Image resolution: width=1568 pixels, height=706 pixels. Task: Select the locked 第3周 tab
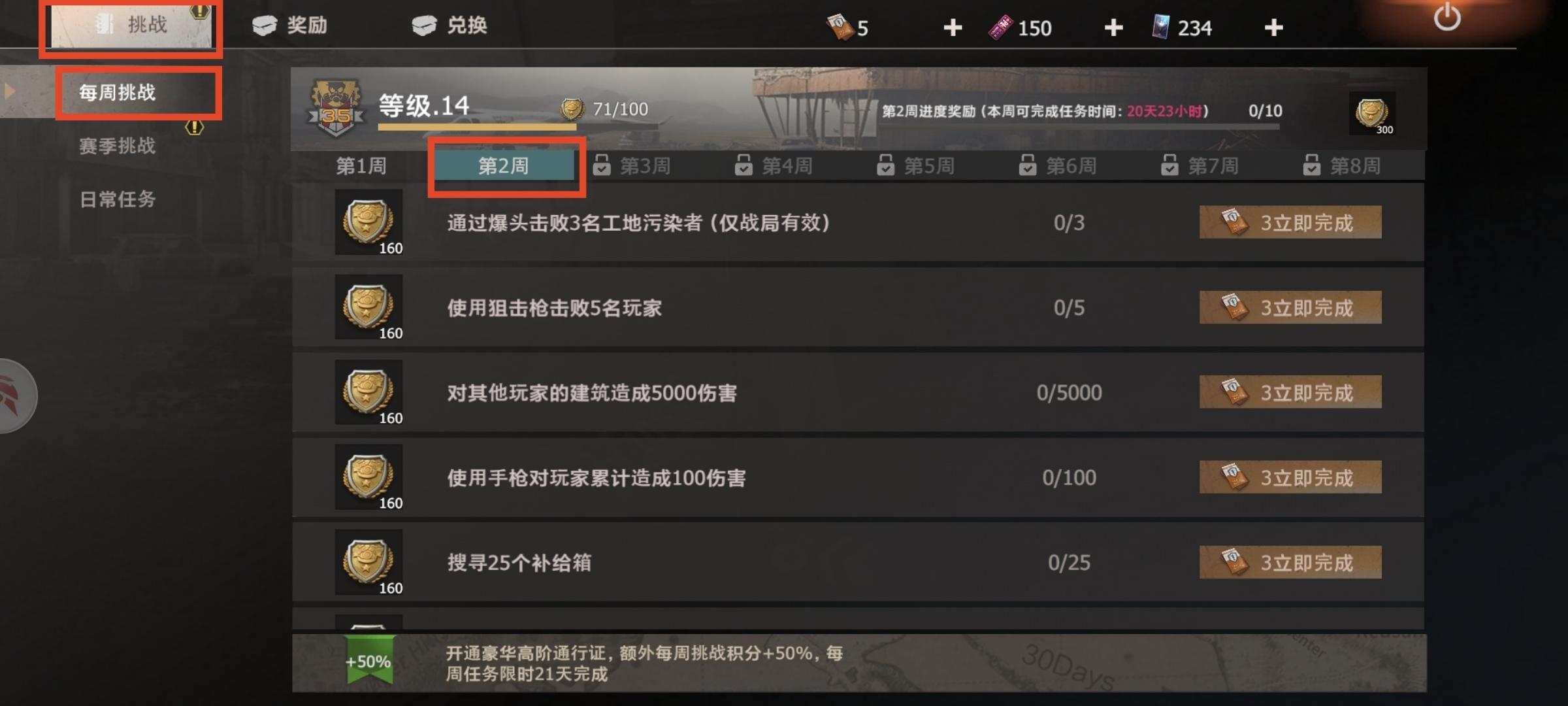(x=632, y=166)
